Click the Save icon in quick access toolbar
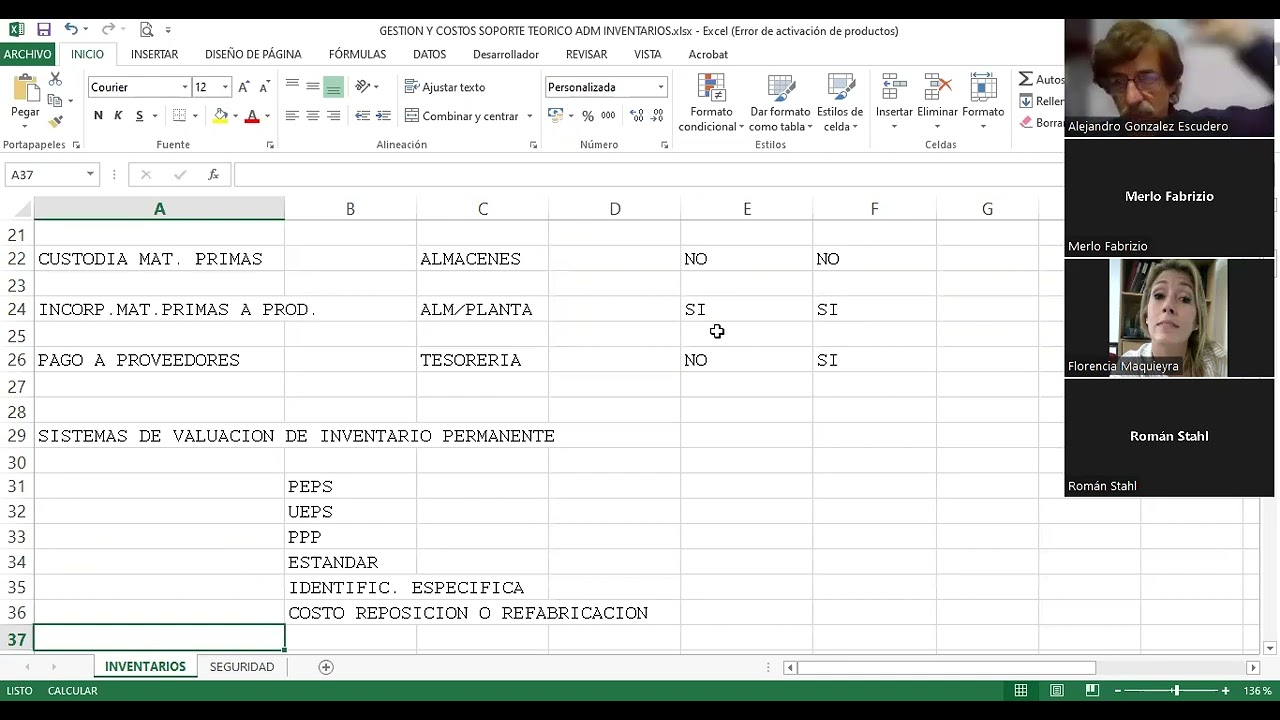1280x720 pixels. click(44, 30)
